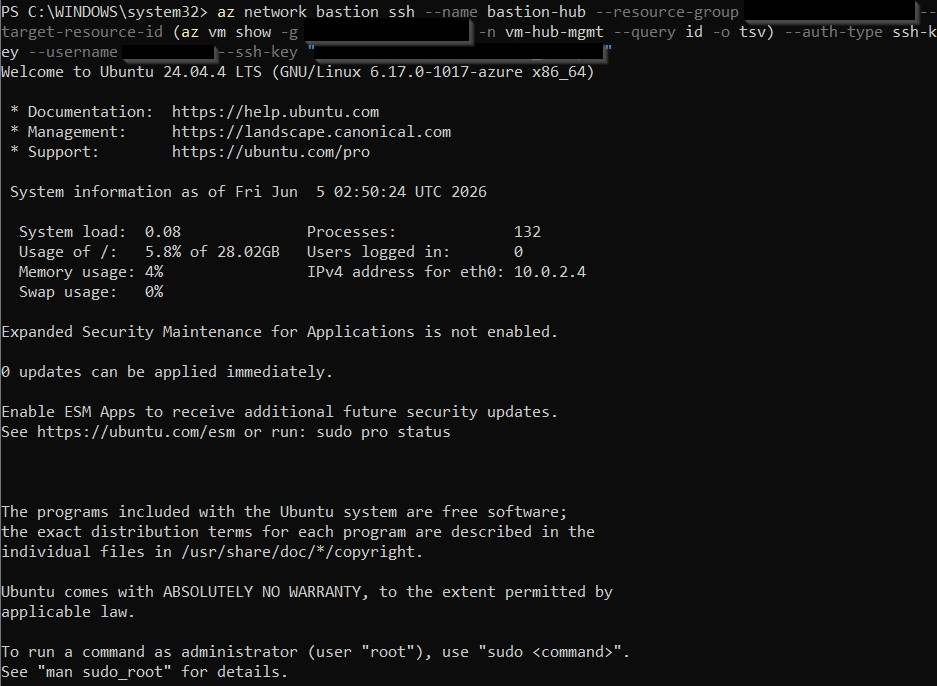Screen dimensions: 937x686
Task: Click 'The programs included with the Ubuntu' line
Action: 284,512
